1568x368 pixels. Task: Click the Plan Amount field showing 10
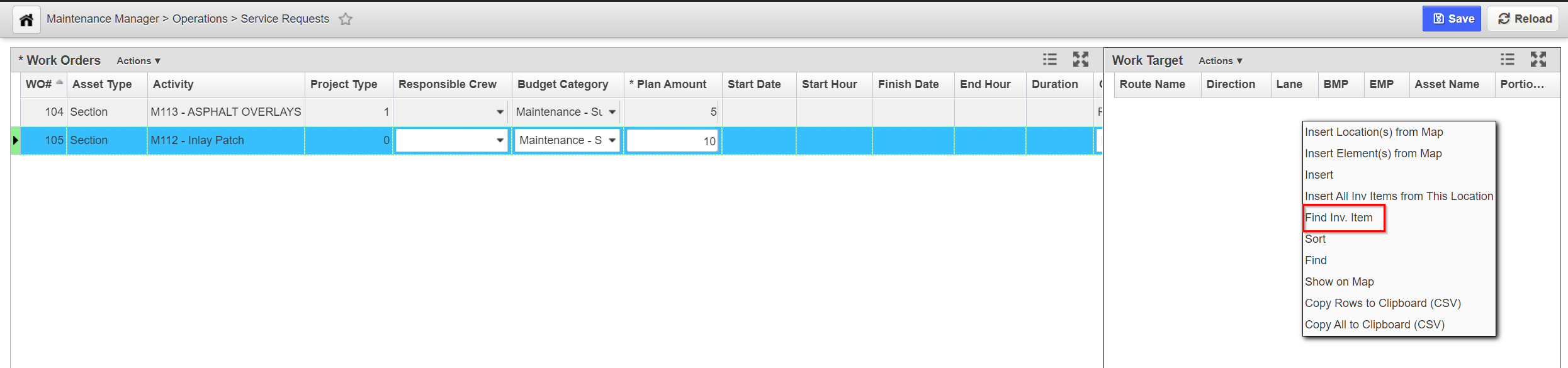[x=672, y=141]
